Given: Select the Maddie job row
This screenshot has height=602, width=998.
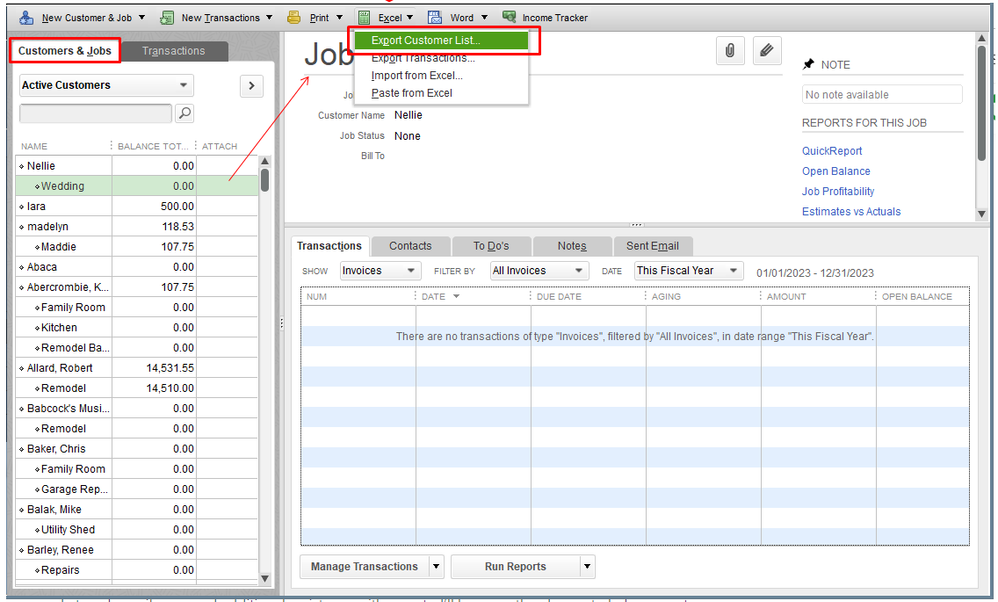Looking at the screenshot, I should (137, 247).
